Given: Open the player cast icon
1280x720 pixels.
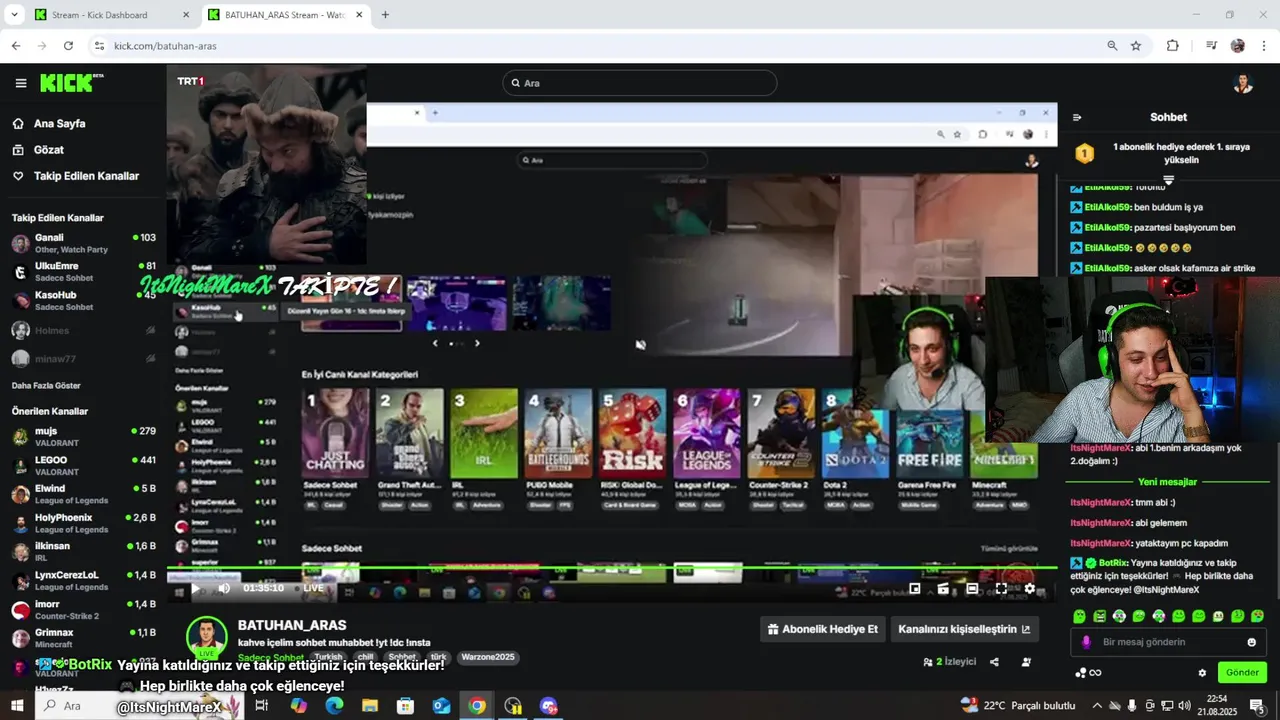Looking at the screenshot, I should (x=943, y=589).
